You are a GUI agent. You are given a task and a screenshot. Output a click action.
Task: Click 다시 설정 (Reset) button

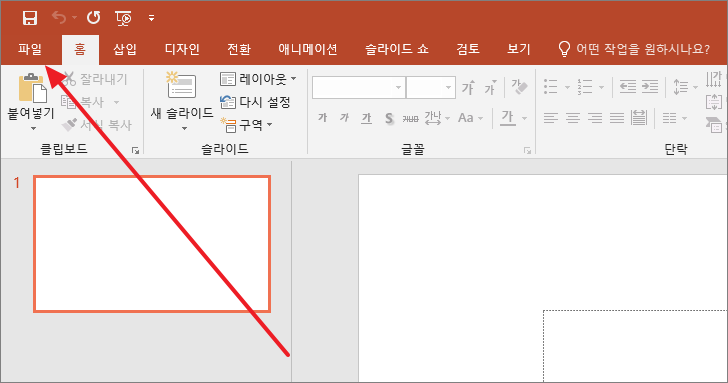[255, 102]
